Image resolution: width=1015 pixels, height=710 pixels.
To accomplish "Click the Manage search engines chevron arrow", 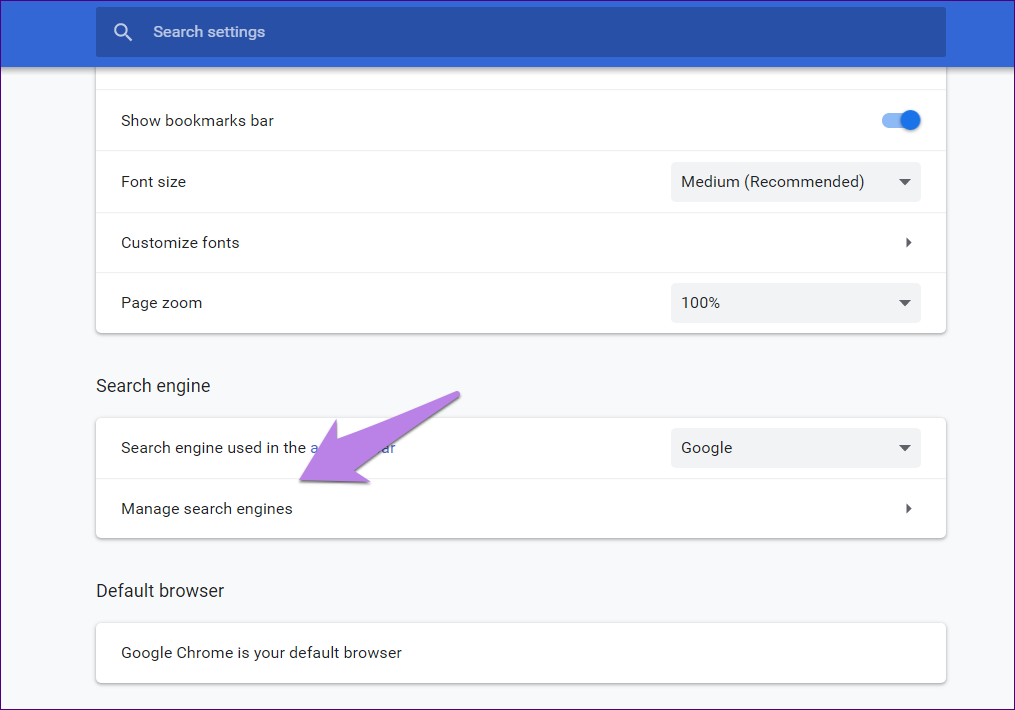I will 908,509.
